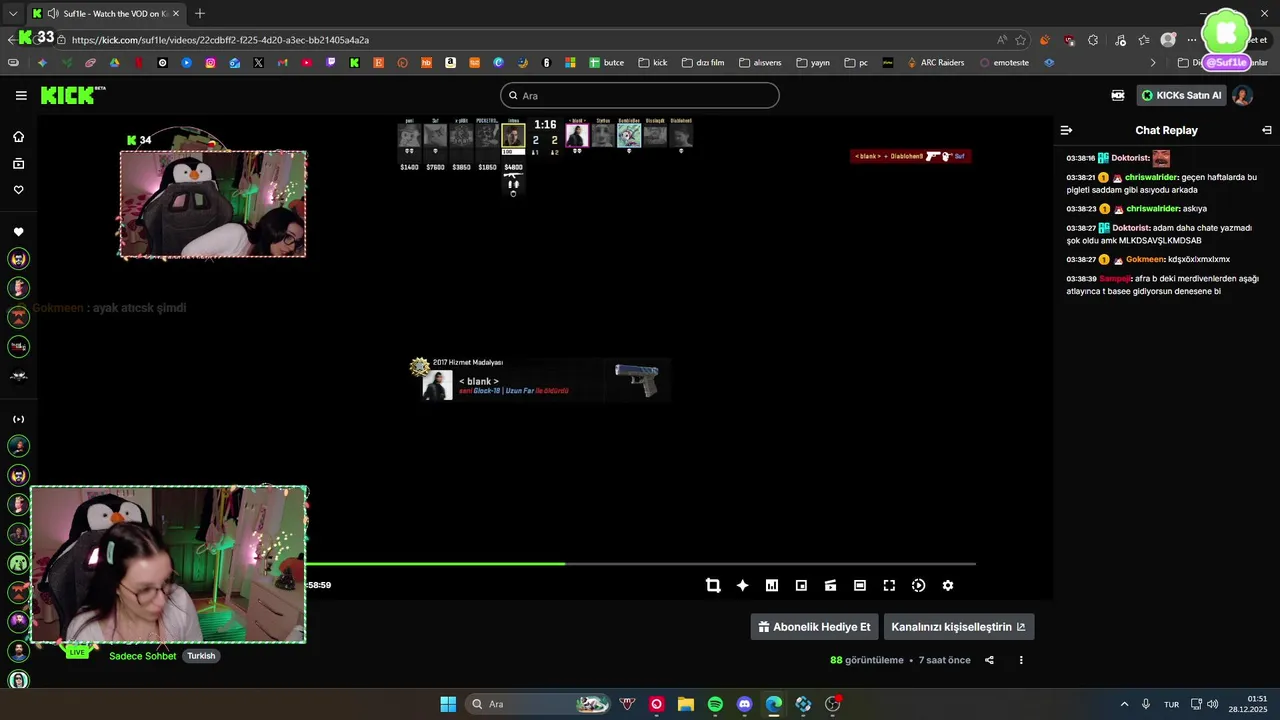The height and width of the screenshot is (720, 1280).
Task: Click Gokmeen username in chat
Action: [x=1146, y=260]
